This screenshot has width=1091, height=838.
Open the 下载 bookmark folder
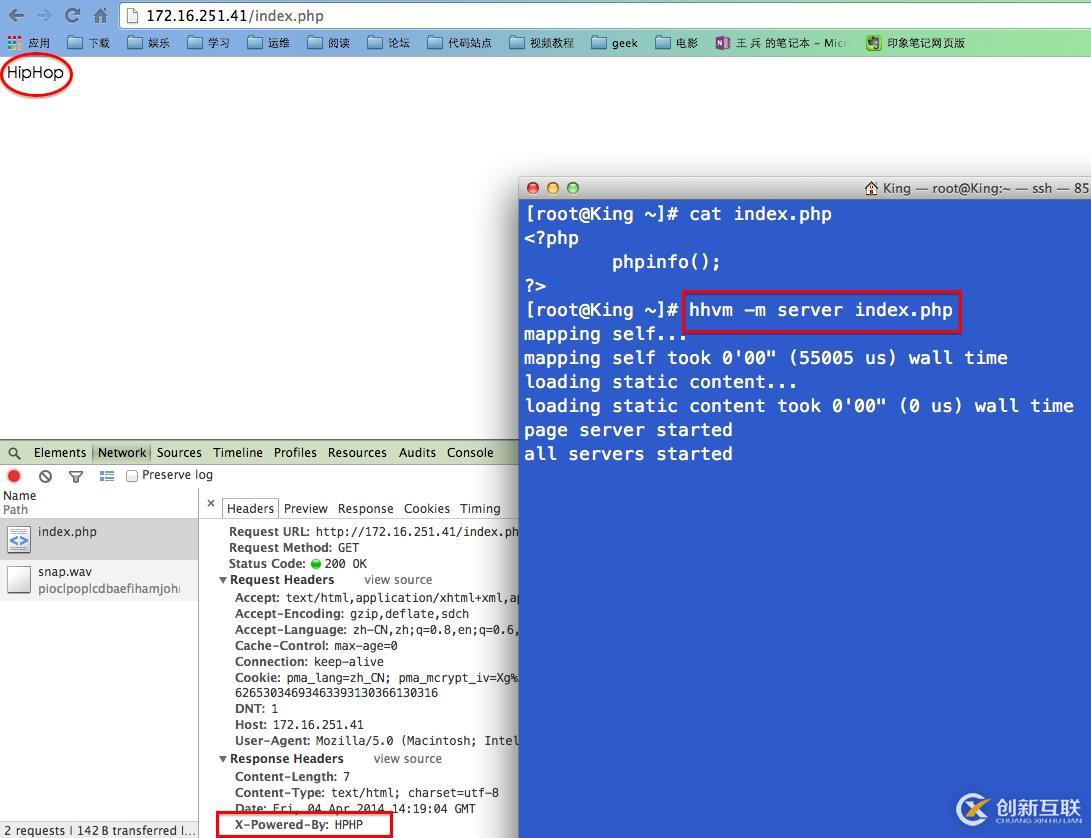(88, 43)
